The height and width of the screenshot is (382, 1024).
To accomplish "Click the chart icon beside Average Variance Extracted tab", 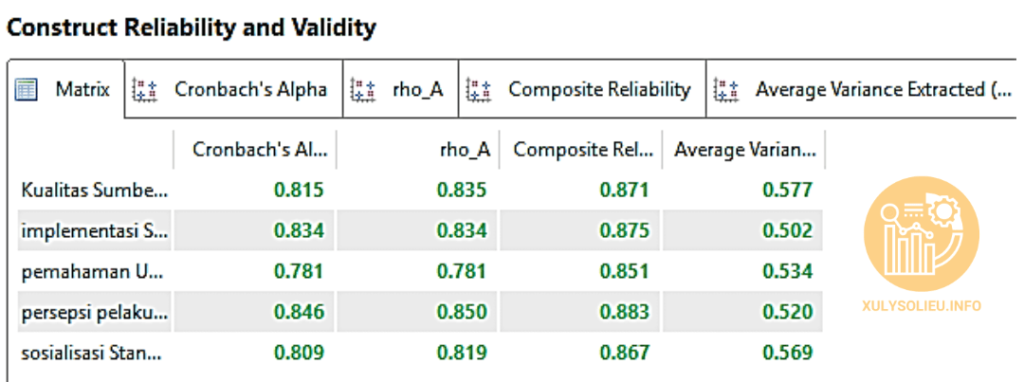I will coord(726,89).
